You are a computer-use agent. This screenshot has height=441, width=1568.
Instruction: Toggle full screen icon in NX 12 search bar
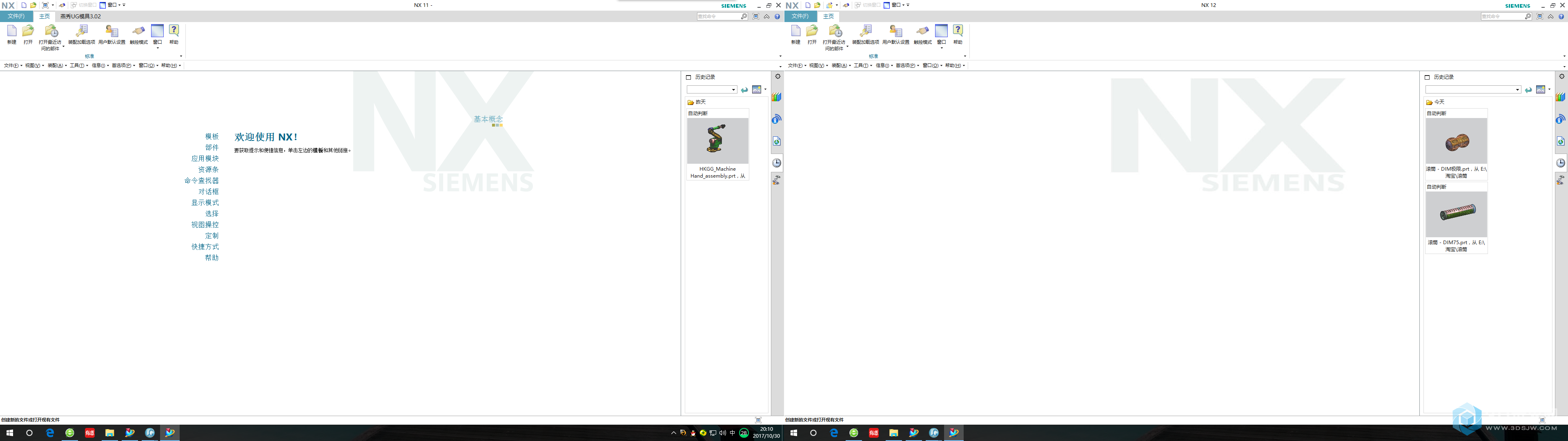(1540, 16)
